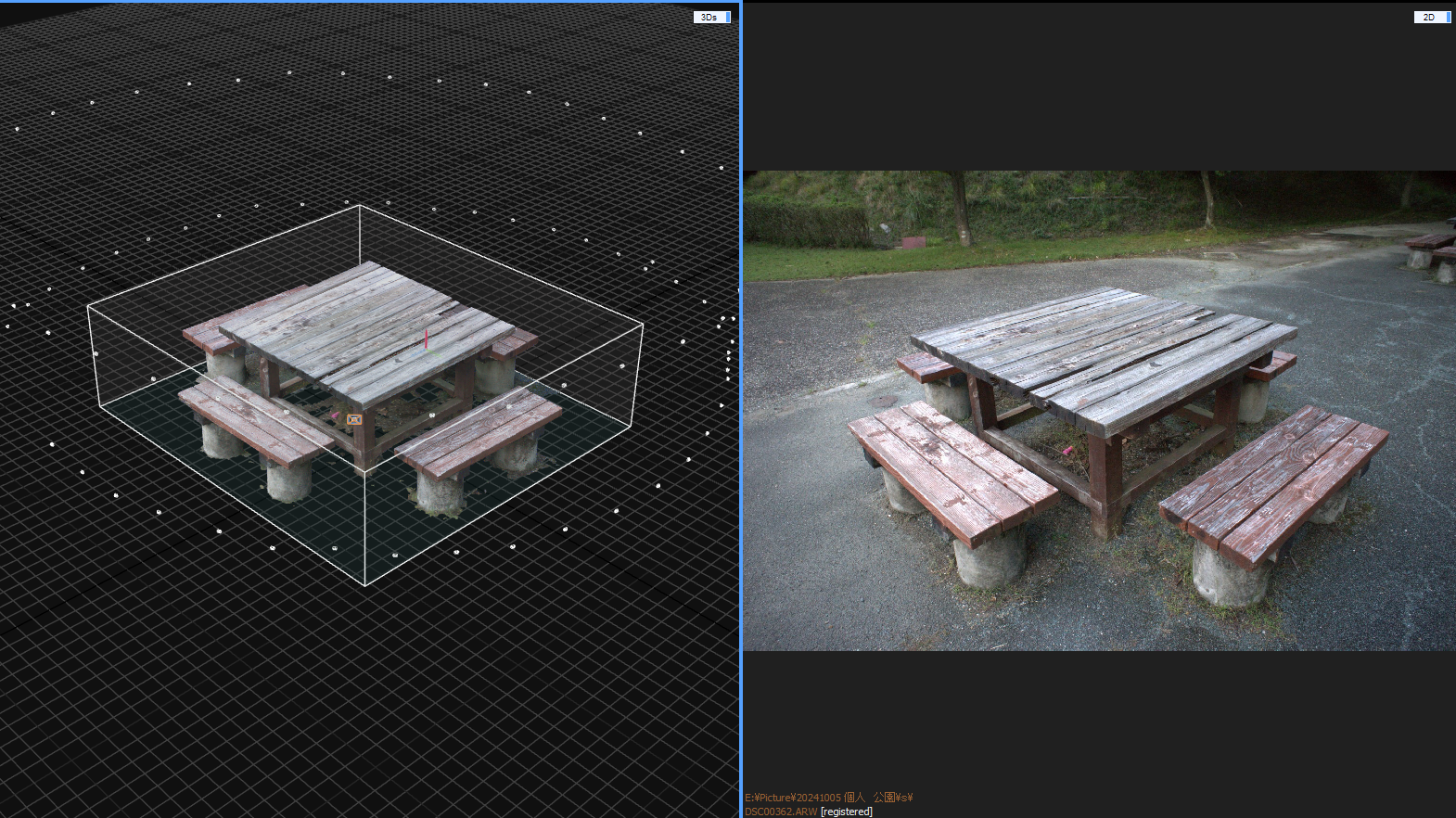
Task: Click the red pivot marker on the tabletop
Action: click(426, 339)
